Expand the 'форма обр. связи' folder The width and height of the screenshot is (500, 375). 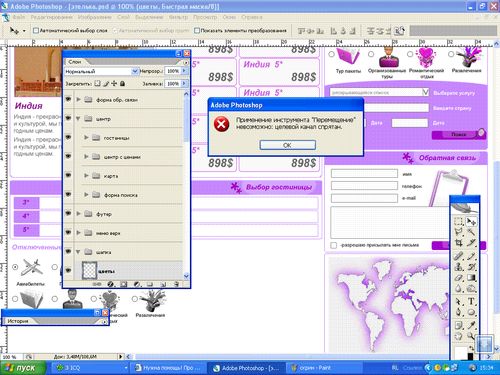(x=79, y=99)
